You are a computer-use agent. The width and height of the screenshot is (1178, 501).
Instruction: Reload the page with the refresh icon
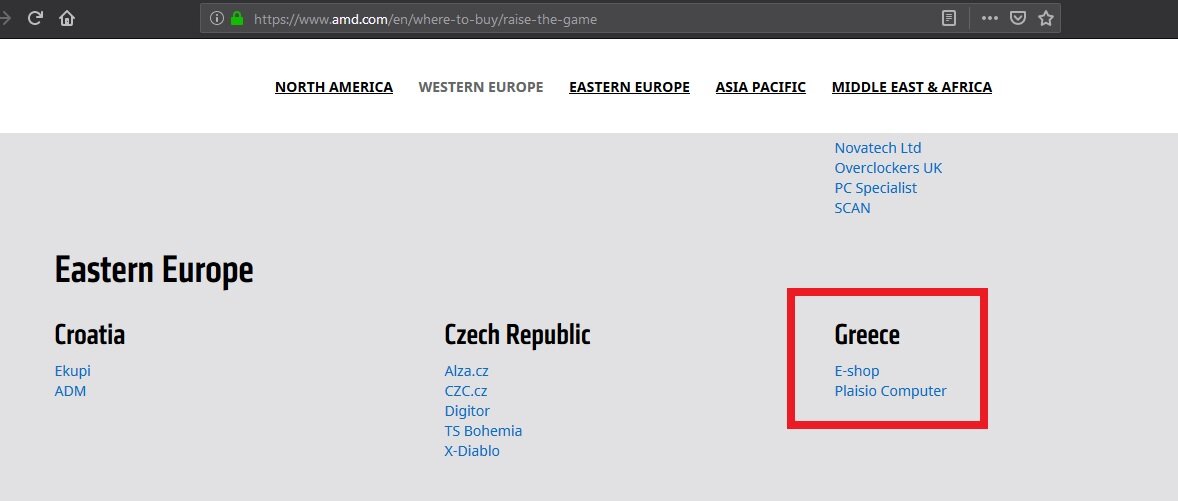tap(35, 18)
